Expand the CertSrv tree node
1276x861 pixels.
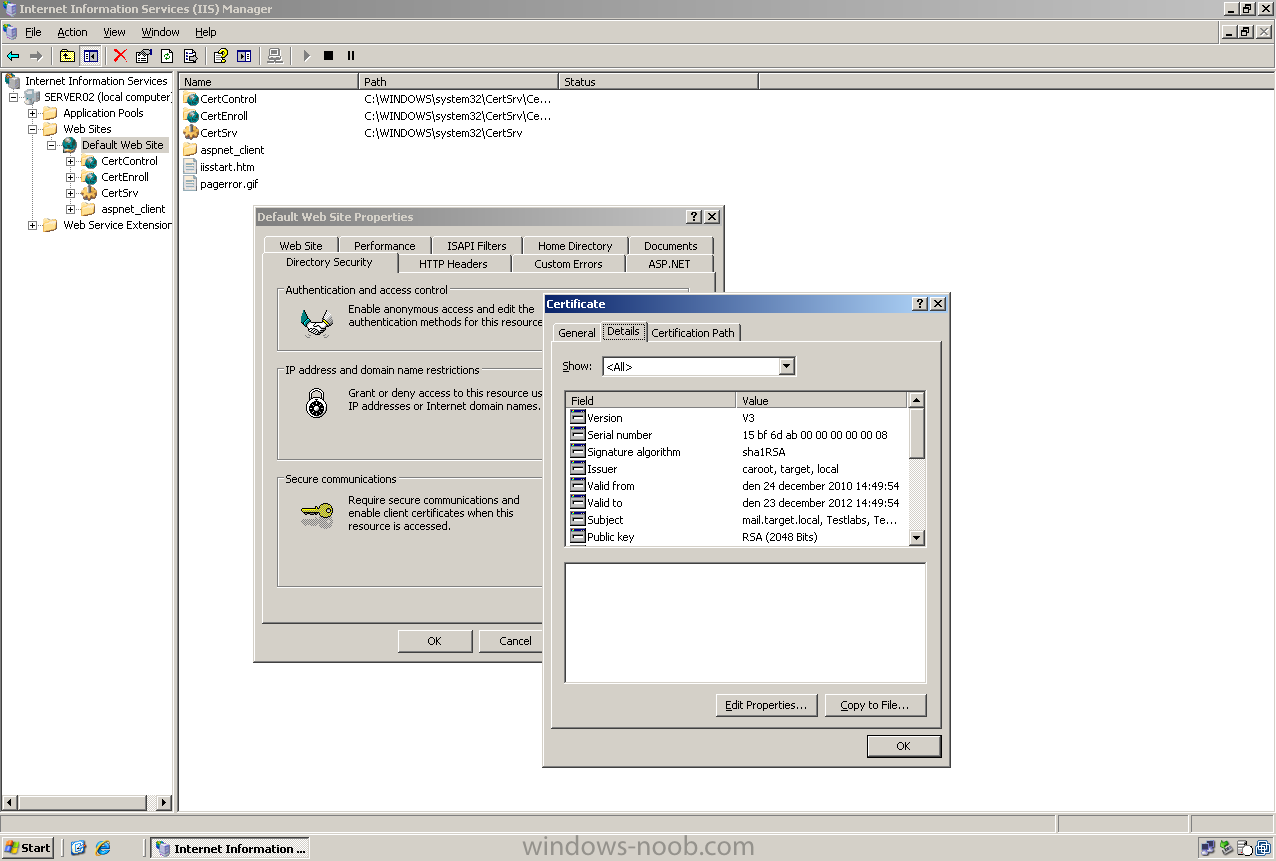pyautogui.click(x=71, y=193)
